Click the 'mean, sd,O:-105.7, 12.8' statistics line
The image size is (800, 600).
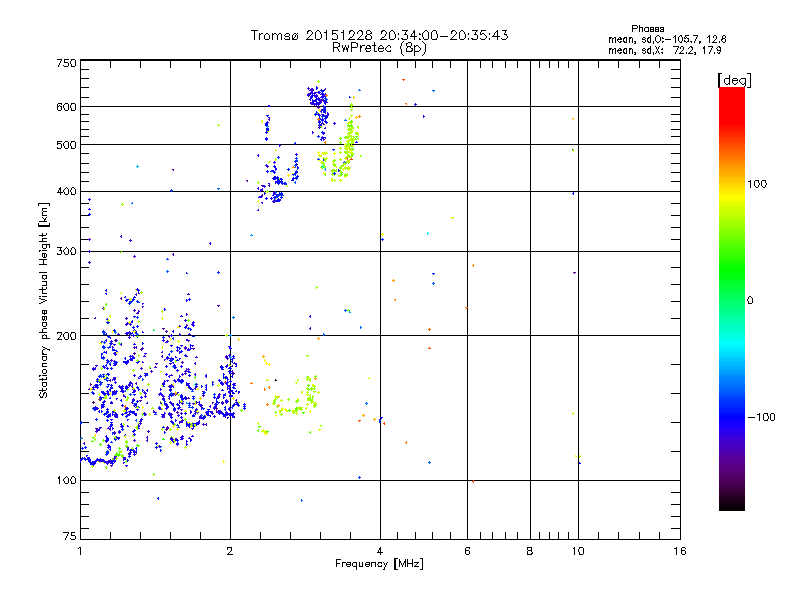(667, 39)
